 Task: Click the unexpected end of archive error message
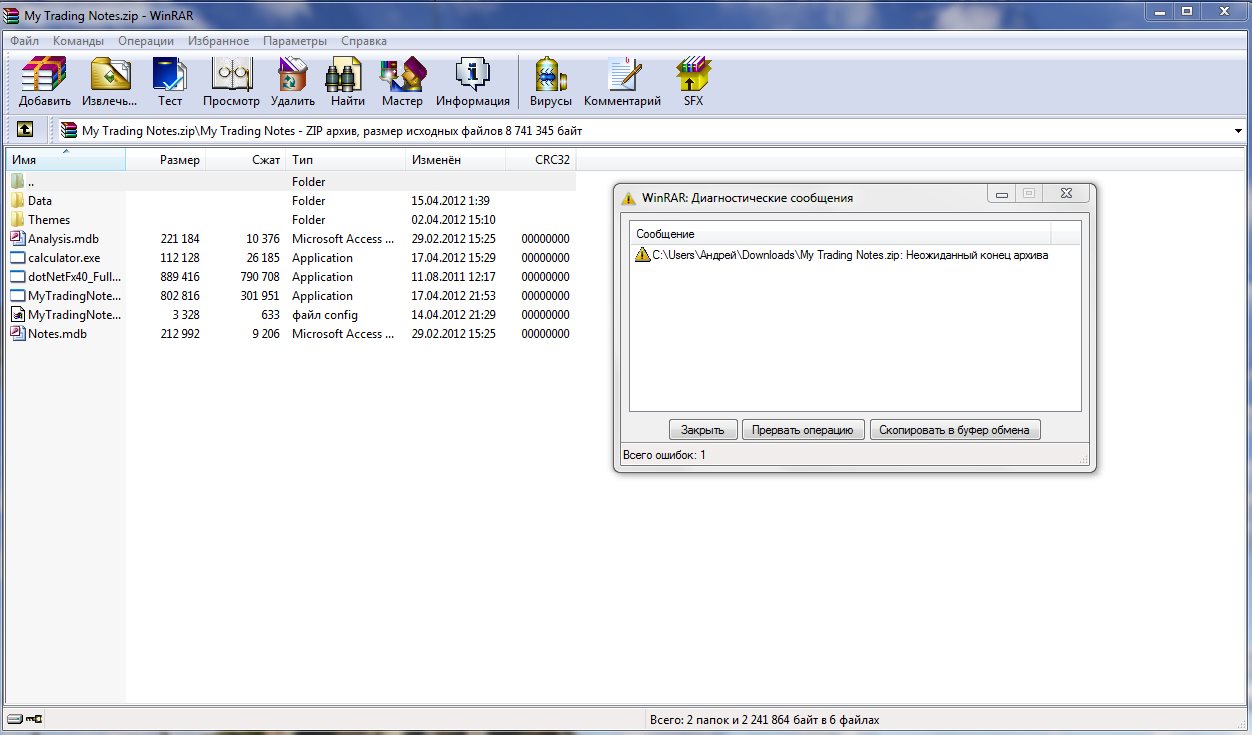click(850, 255)
